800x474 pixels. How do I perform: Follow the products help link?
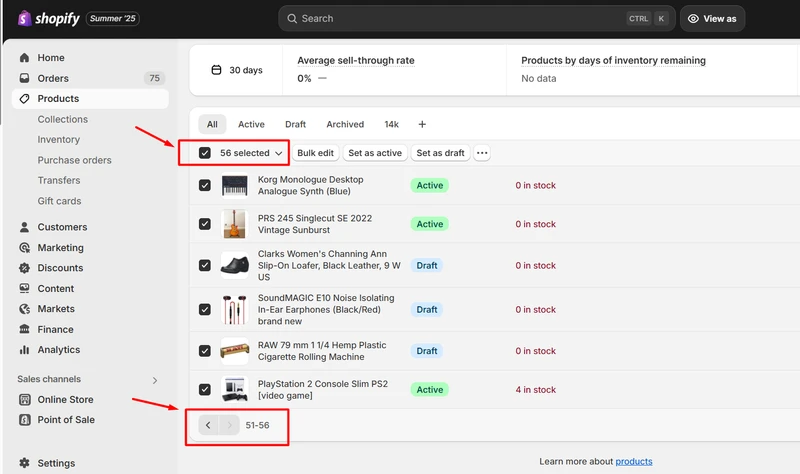[x=634, y=461]
